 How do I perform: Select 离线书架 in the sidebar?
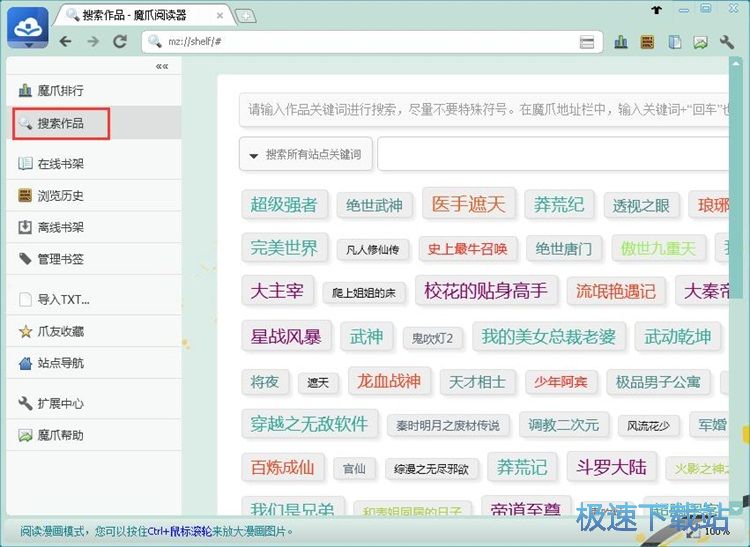(x=60, y=227)
